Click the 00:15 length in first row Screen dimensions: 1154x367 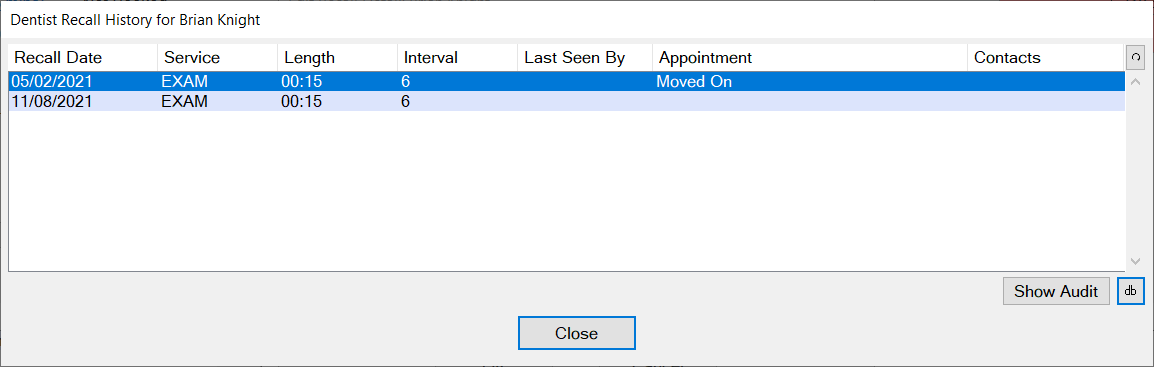(x=302, y=82)
